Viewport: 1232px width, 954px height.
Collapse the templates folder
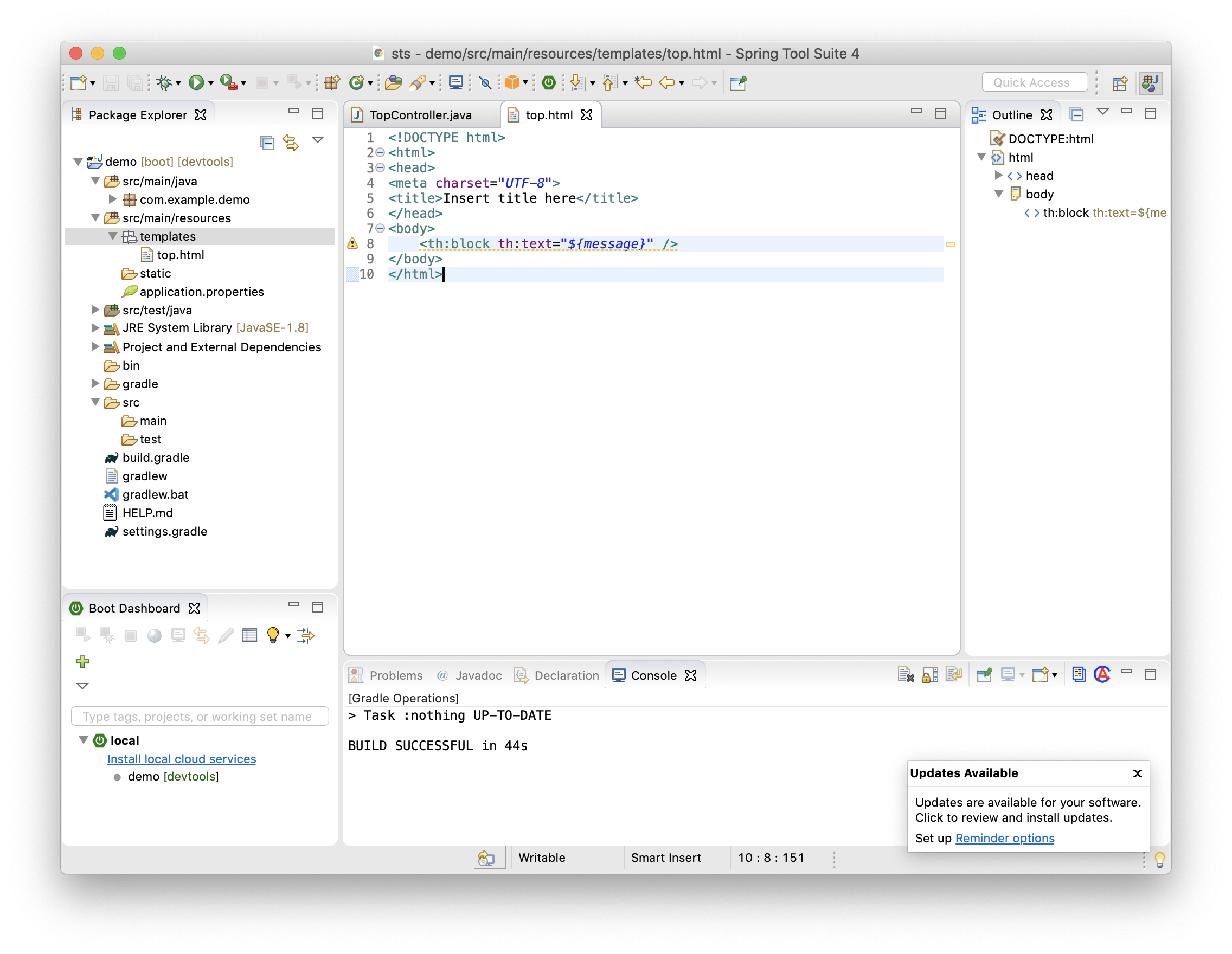pos(113,236)
